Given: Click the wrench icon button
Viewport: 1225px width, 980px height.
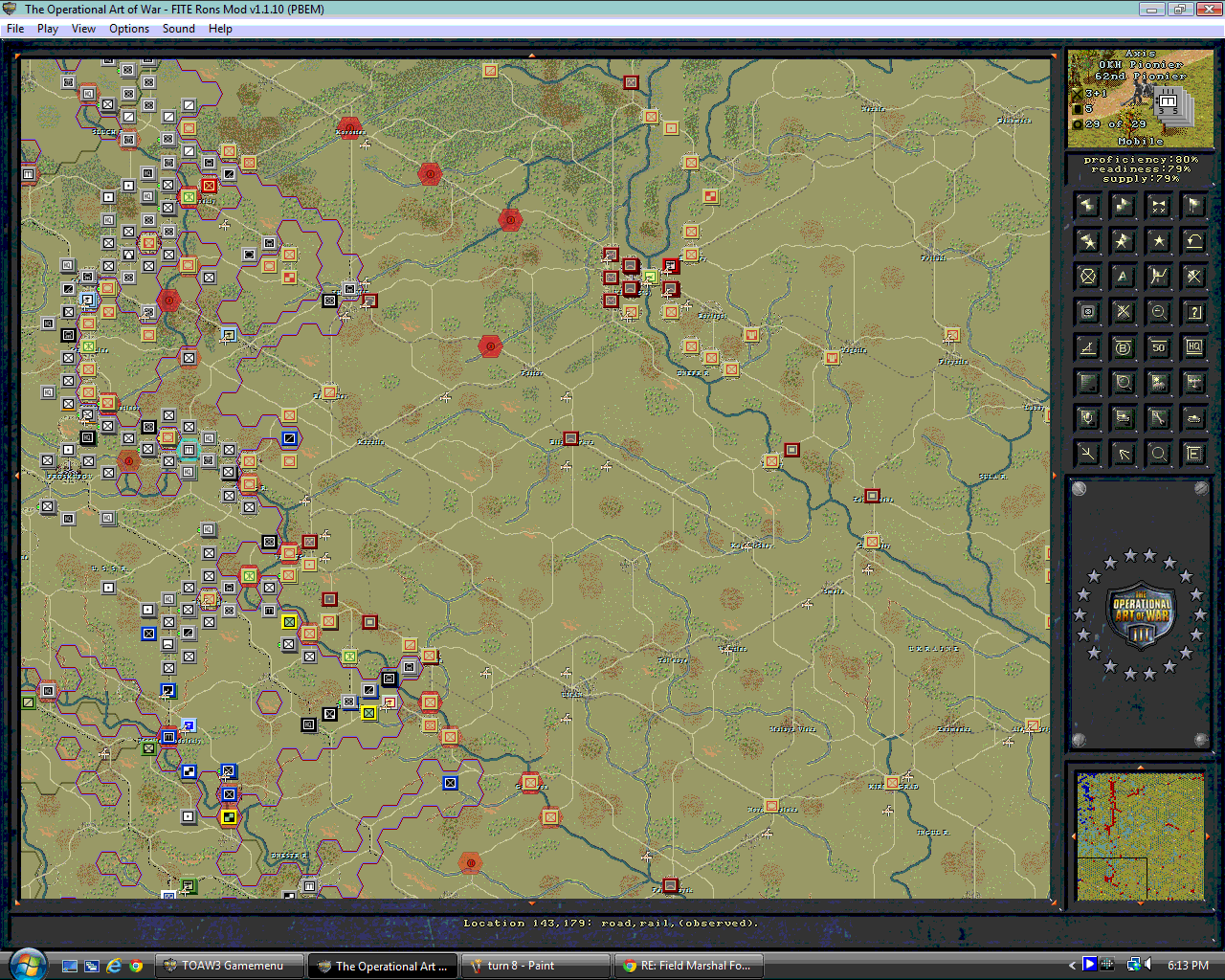Looking at the screenshot, I should [1158, 418].
